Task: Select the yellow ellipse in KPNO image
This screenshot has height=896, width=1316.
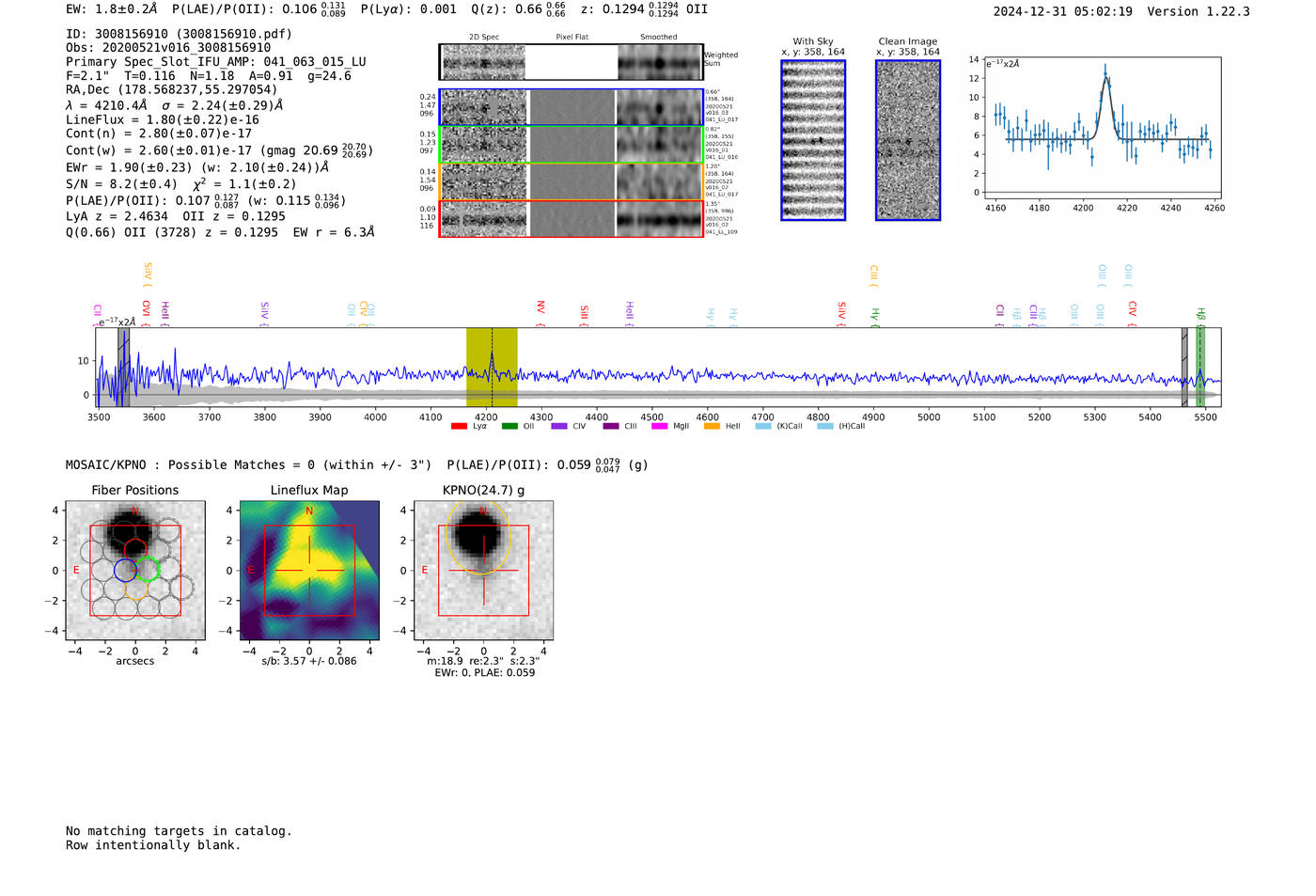Action: tap(479, 534)
